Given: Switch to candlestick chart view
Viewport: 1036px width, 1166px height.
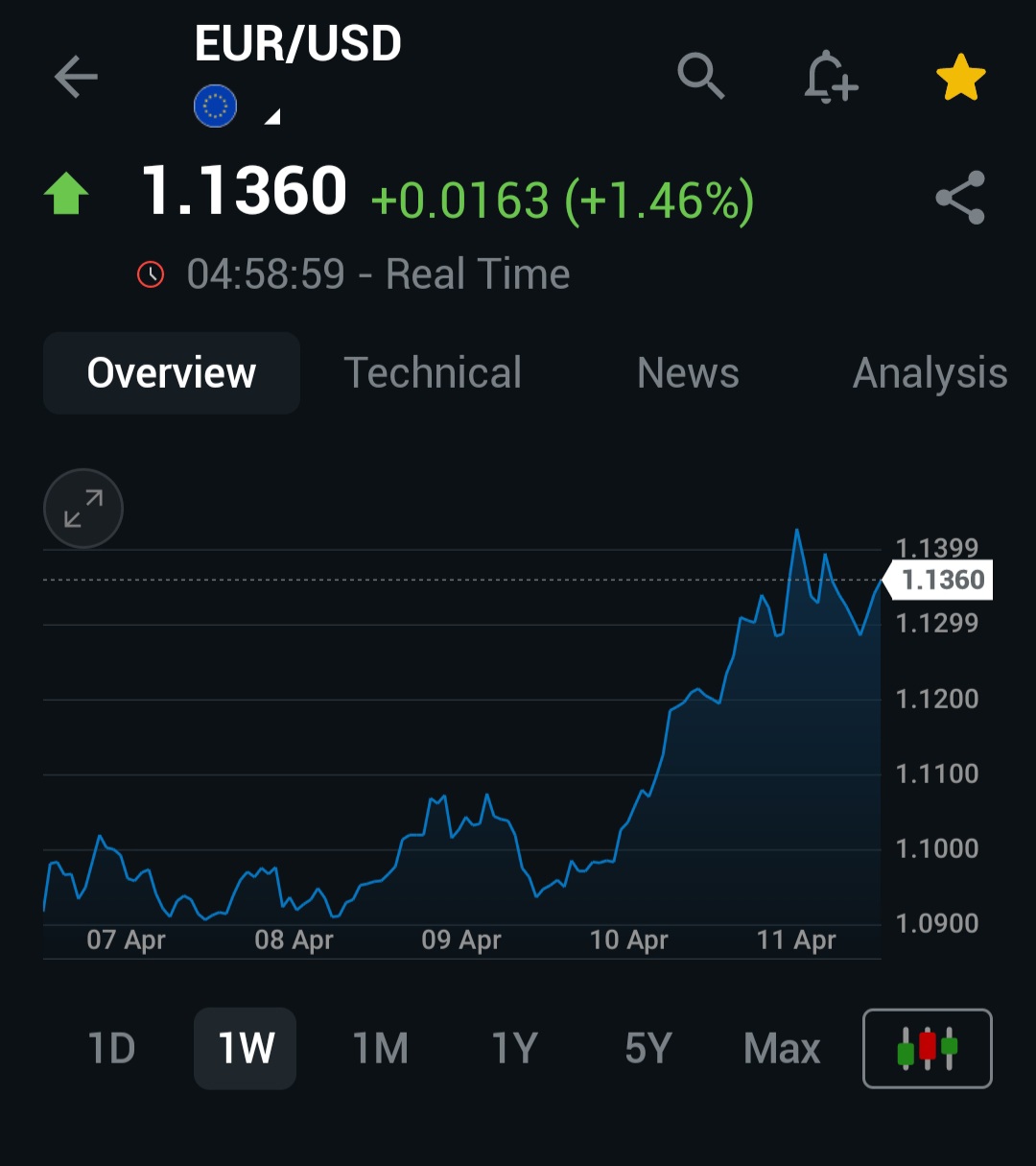Looking at the screenshot, I should coord(928,1048).
